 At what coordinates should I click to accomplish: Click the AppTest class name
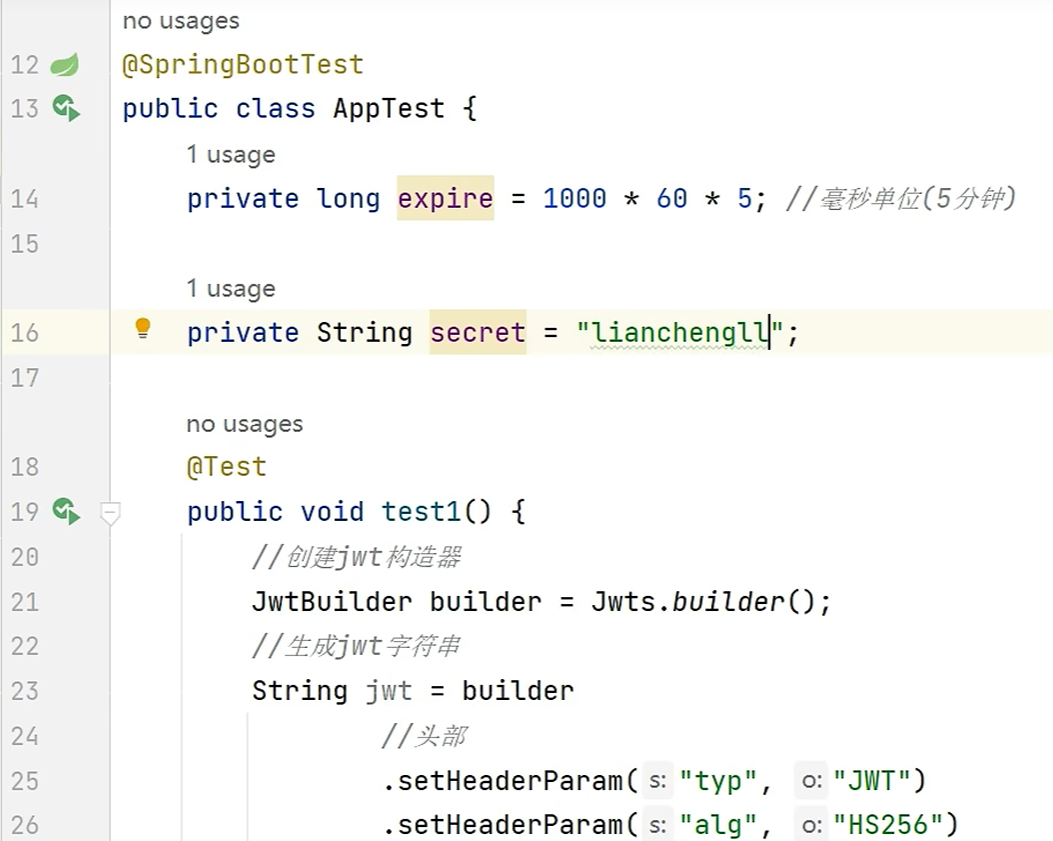(x=389, y=108)
